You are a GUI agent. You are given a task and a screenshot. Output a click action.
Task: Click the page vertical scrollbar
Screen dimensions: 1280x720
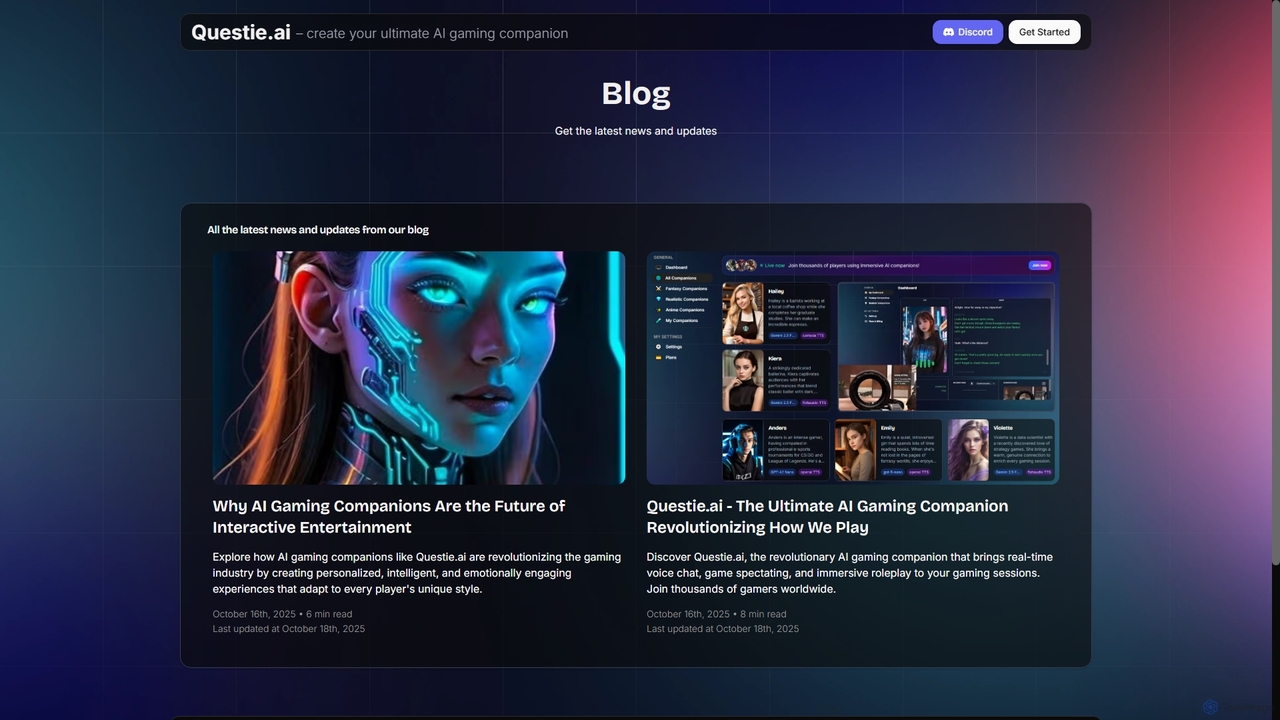click(x=1274, y=285)
